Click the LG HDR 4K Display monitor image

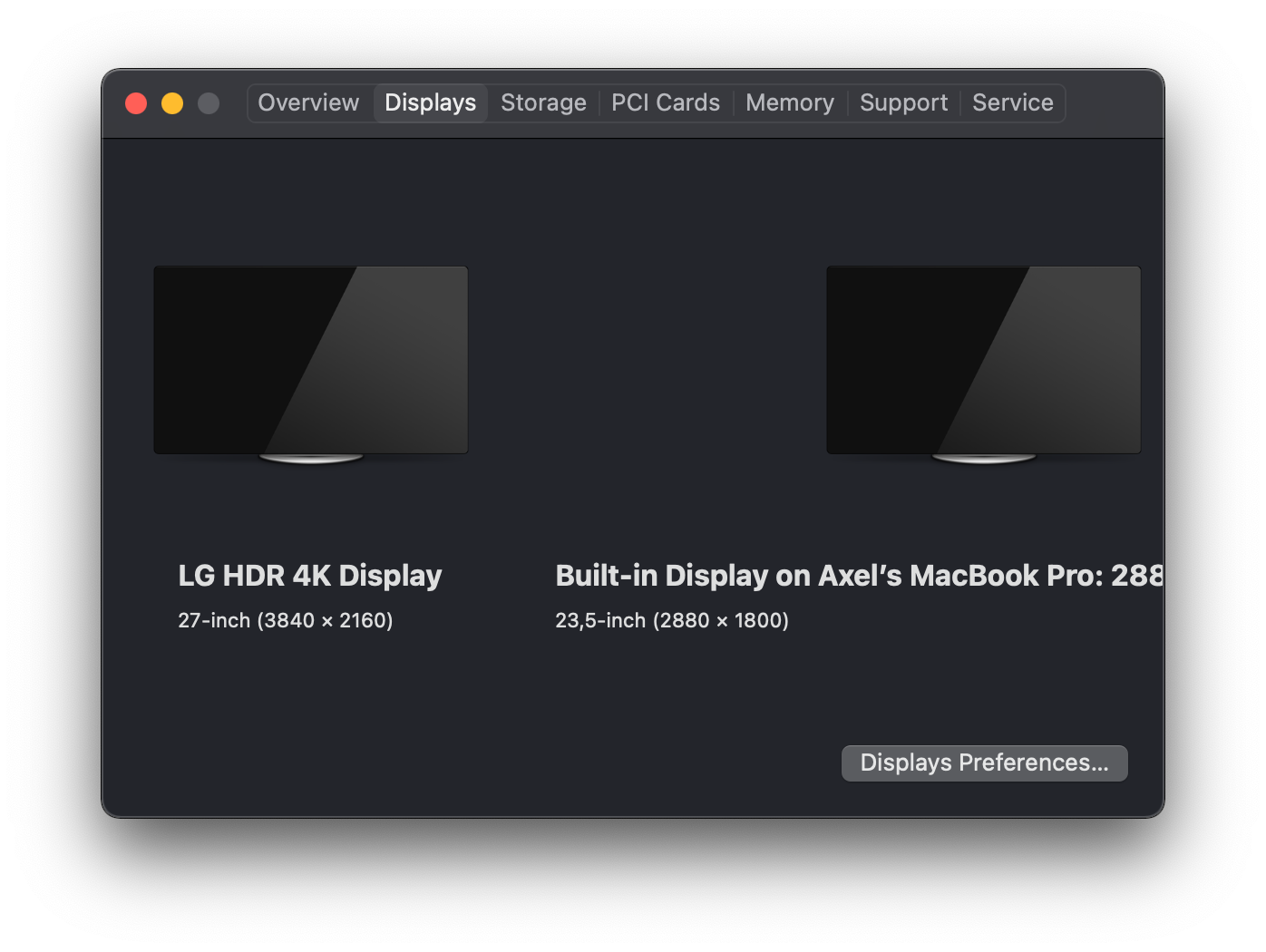coord(311,364)
